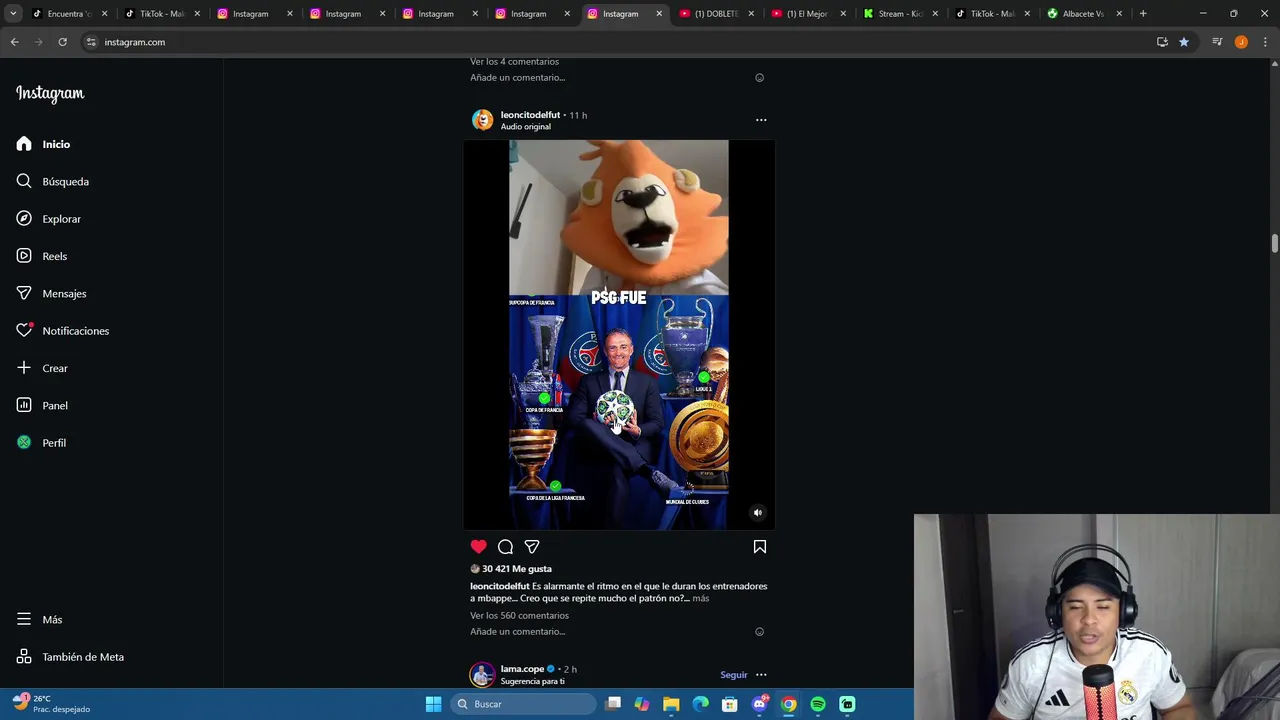Click the site information icon in address bar
Image resolution: width=1280 pixels, height=720 pixels.
click(91, 42)
